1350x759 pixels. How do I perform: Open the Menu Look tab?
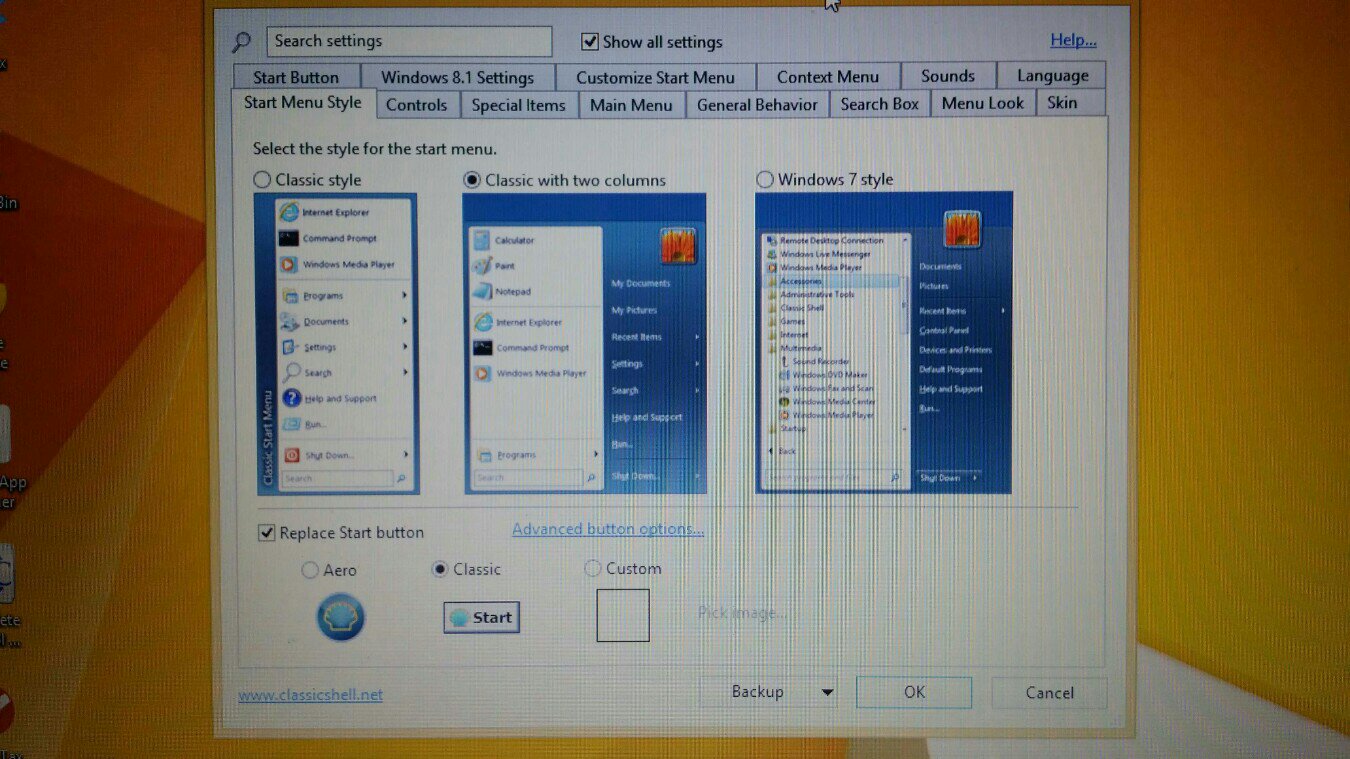pos(982,103)
